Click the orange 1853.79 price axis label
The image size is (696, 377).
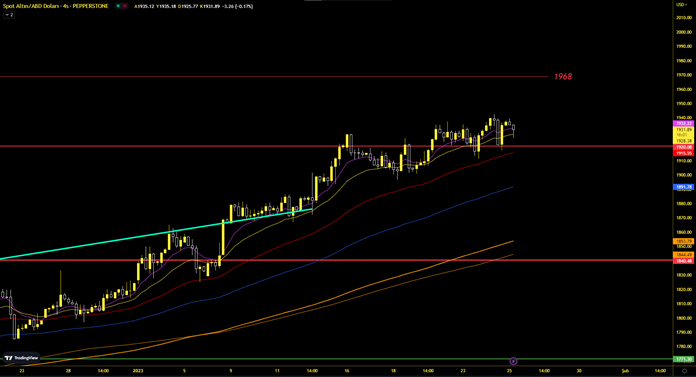(x=684, y=241)
